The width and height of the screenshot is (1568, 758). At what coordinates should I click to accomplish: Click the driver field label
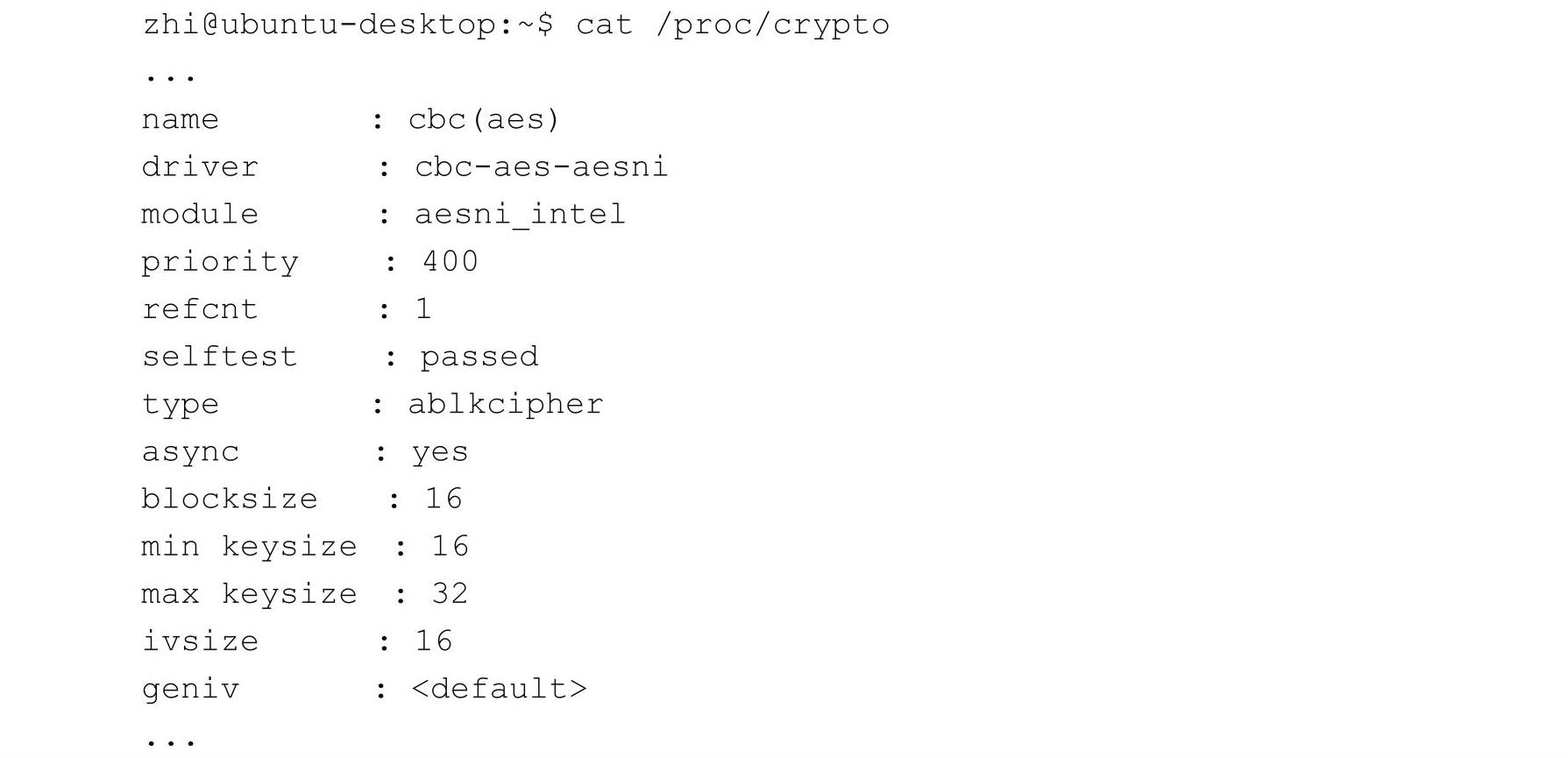pyautogui.click(x=200, y=166)
